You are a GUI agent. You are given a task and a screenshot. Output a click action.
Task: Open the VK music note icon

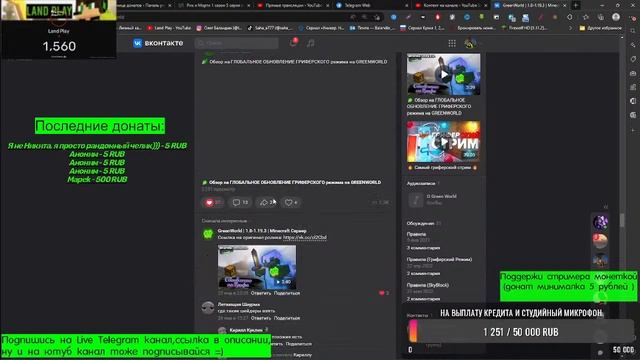point(311,43)
